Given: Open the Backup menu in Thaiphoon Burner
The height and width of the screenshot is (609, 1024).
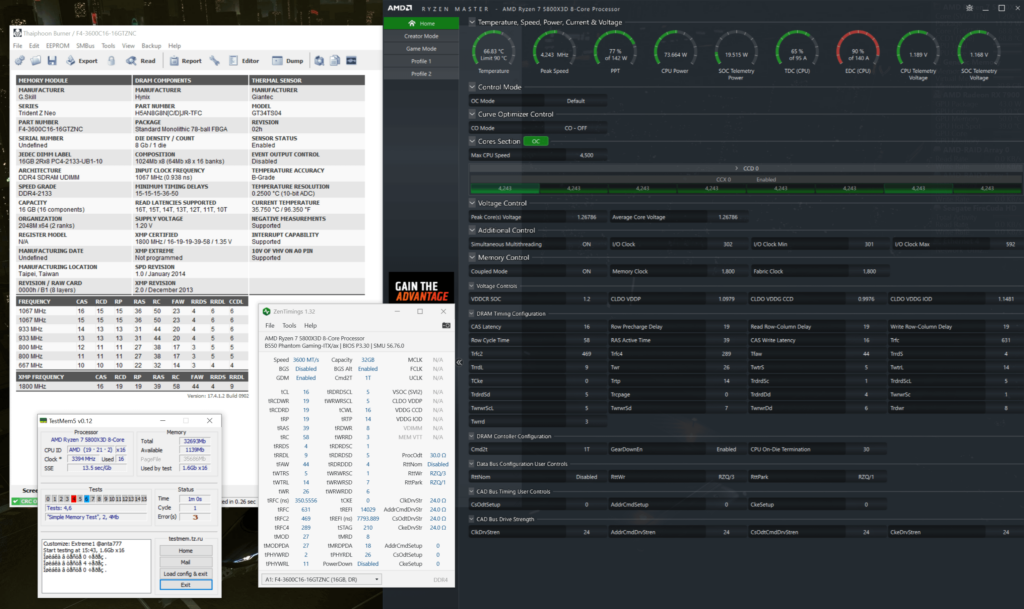Looking at the screenshot, I should (x=151, y=46).
